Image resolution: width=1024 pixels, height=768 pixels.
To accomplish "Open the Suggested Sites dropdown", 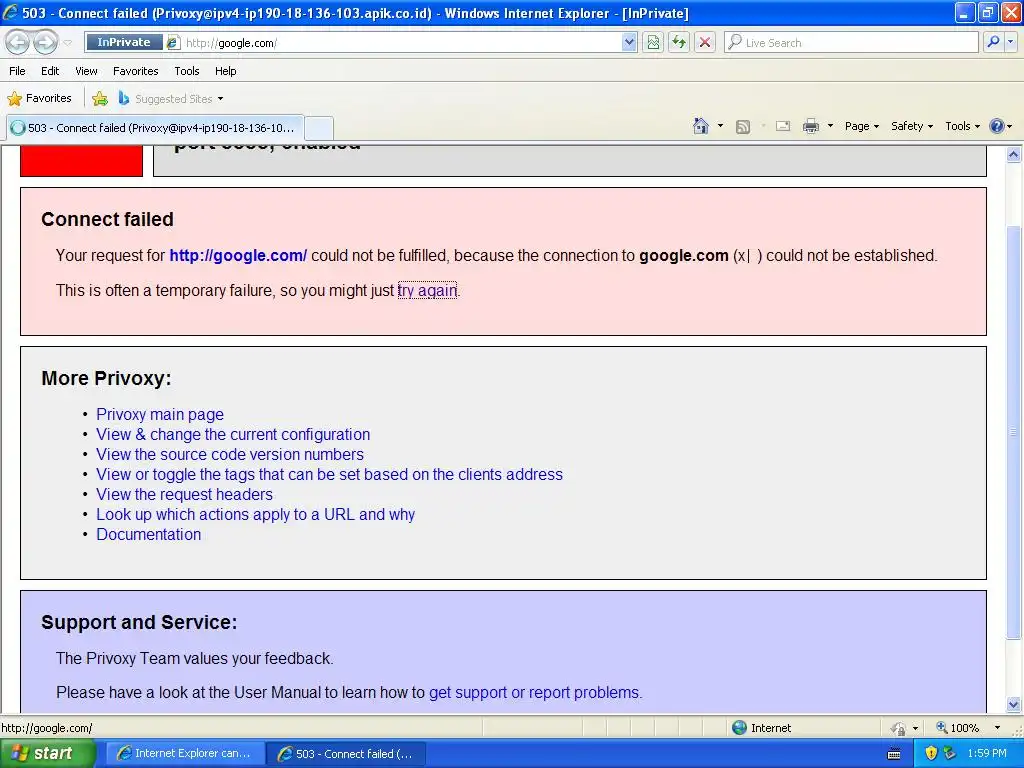I will coord(171,99).
